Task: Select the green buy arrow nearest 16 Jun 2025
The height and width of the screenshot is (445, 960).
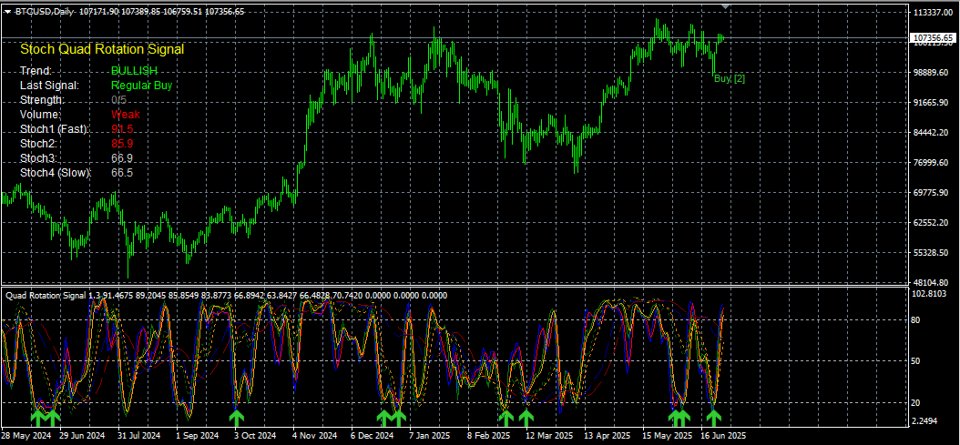Action: [x=714, y=418]
